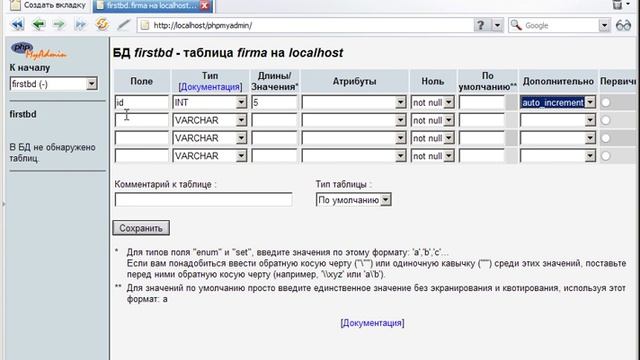Screen dimensions: 640x360
Task: Open the auto_increment extra dropdown
Action: (558, 102)
